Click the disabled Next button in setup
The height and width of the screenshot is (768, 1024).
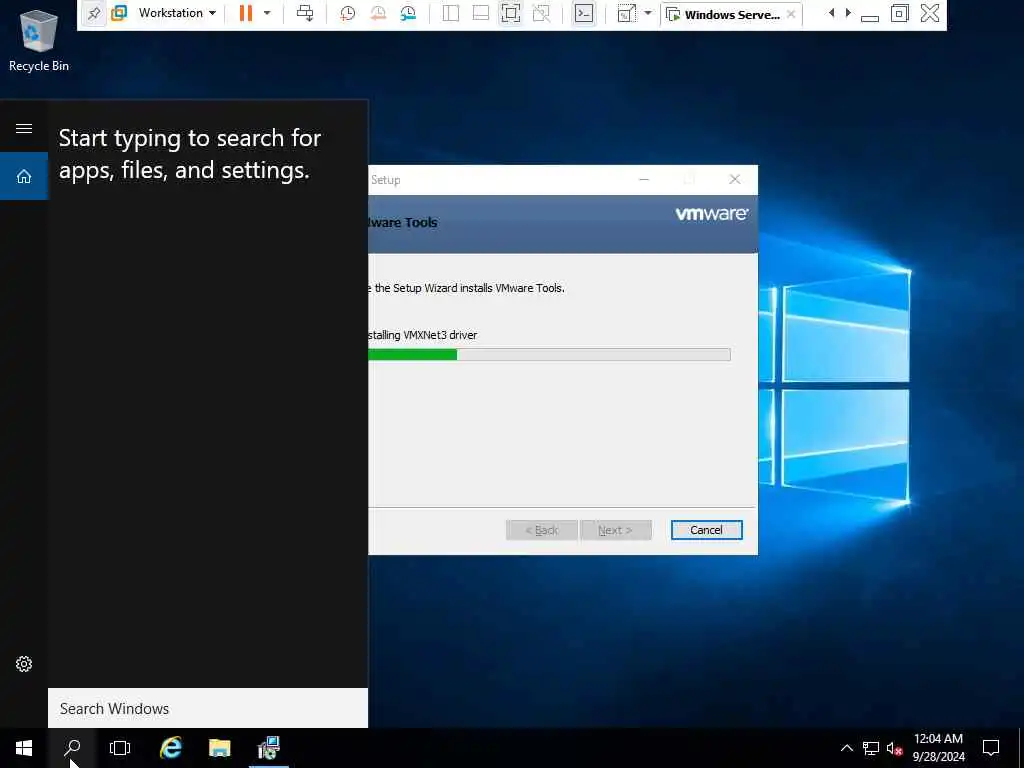[x=616, y=530]
